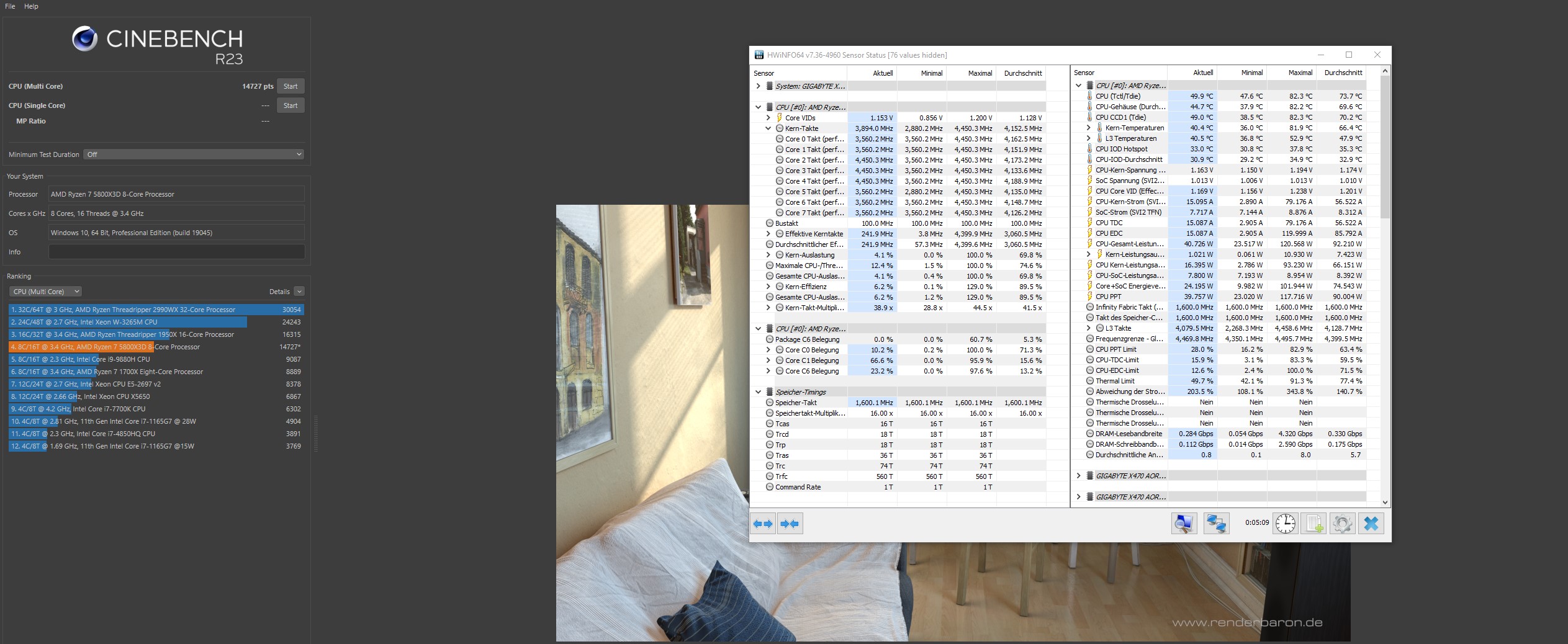The width and height of the screenshot is (1568, 644).
Task: Click the lightning icon beside Core VIDs
Action: click(x=779, y=118)
